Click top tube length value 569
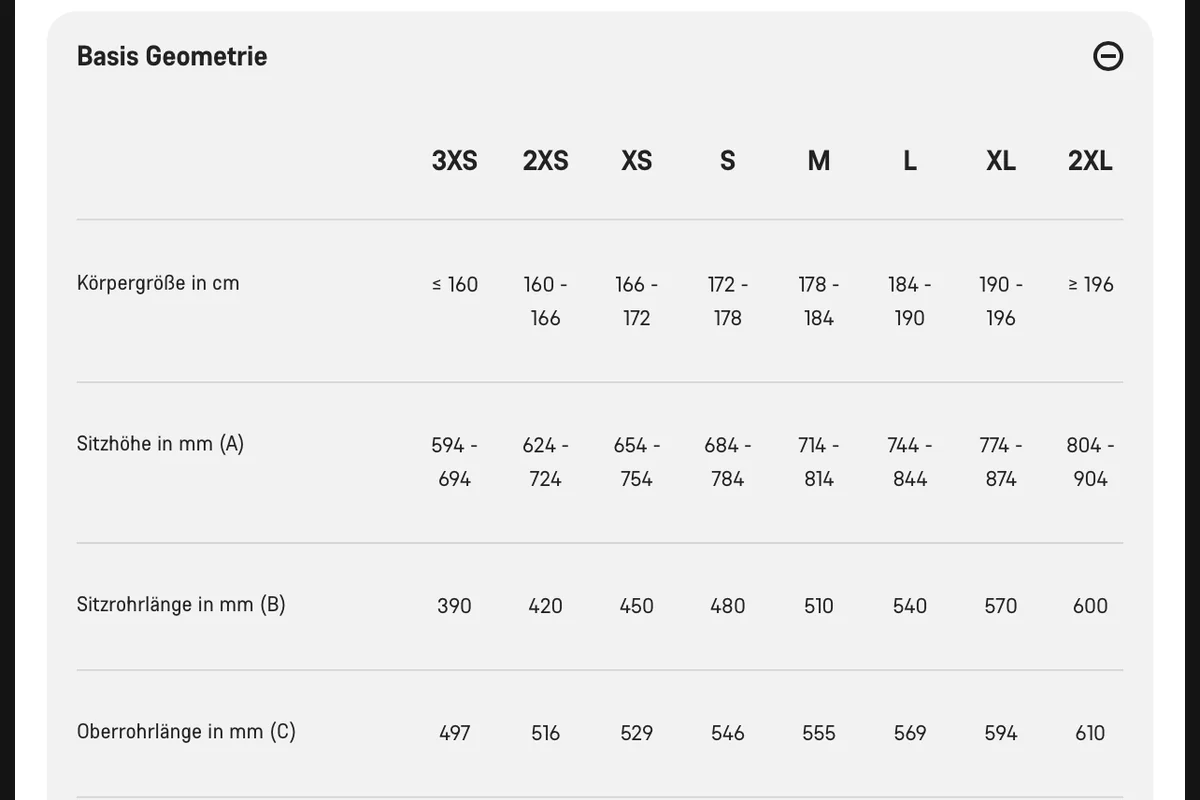 click(x=909, y=733)
